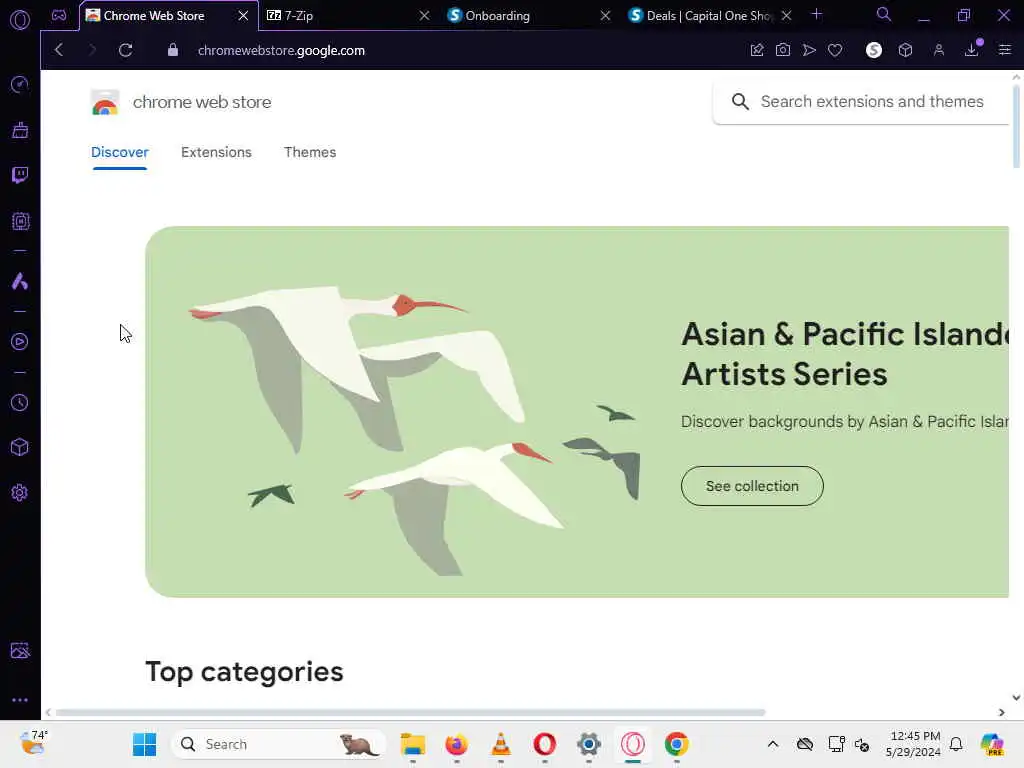Open GX Cleaner in sidebar
Viewport: 1024px width, 768px height.
pos(20,130)
